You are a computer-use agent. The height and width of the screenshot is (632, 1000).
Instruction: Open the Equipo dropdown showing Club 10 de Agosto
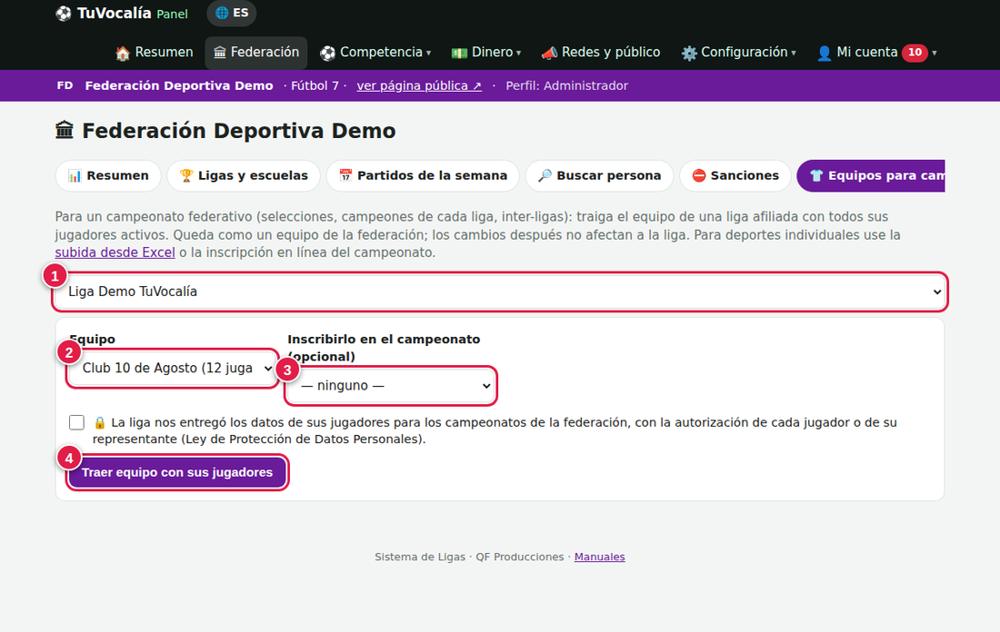172,368
